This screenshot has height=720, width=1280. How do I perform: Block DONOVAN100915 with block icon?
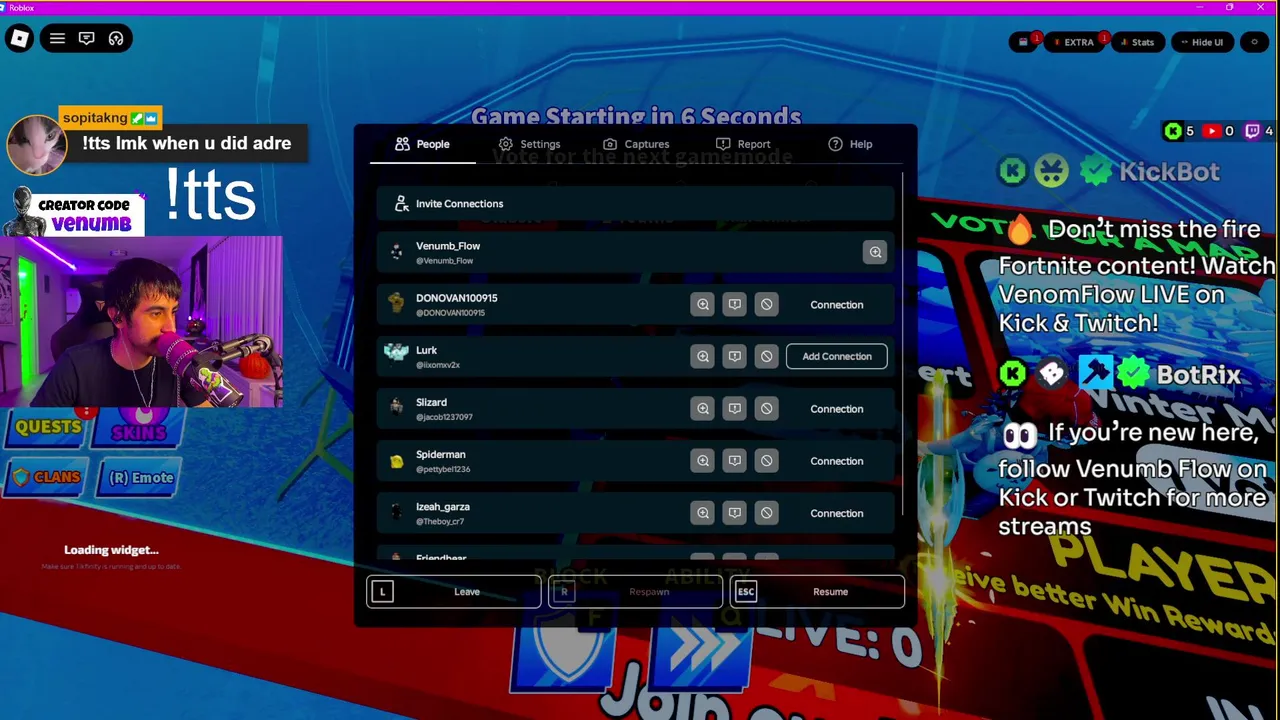coord(767,304)
